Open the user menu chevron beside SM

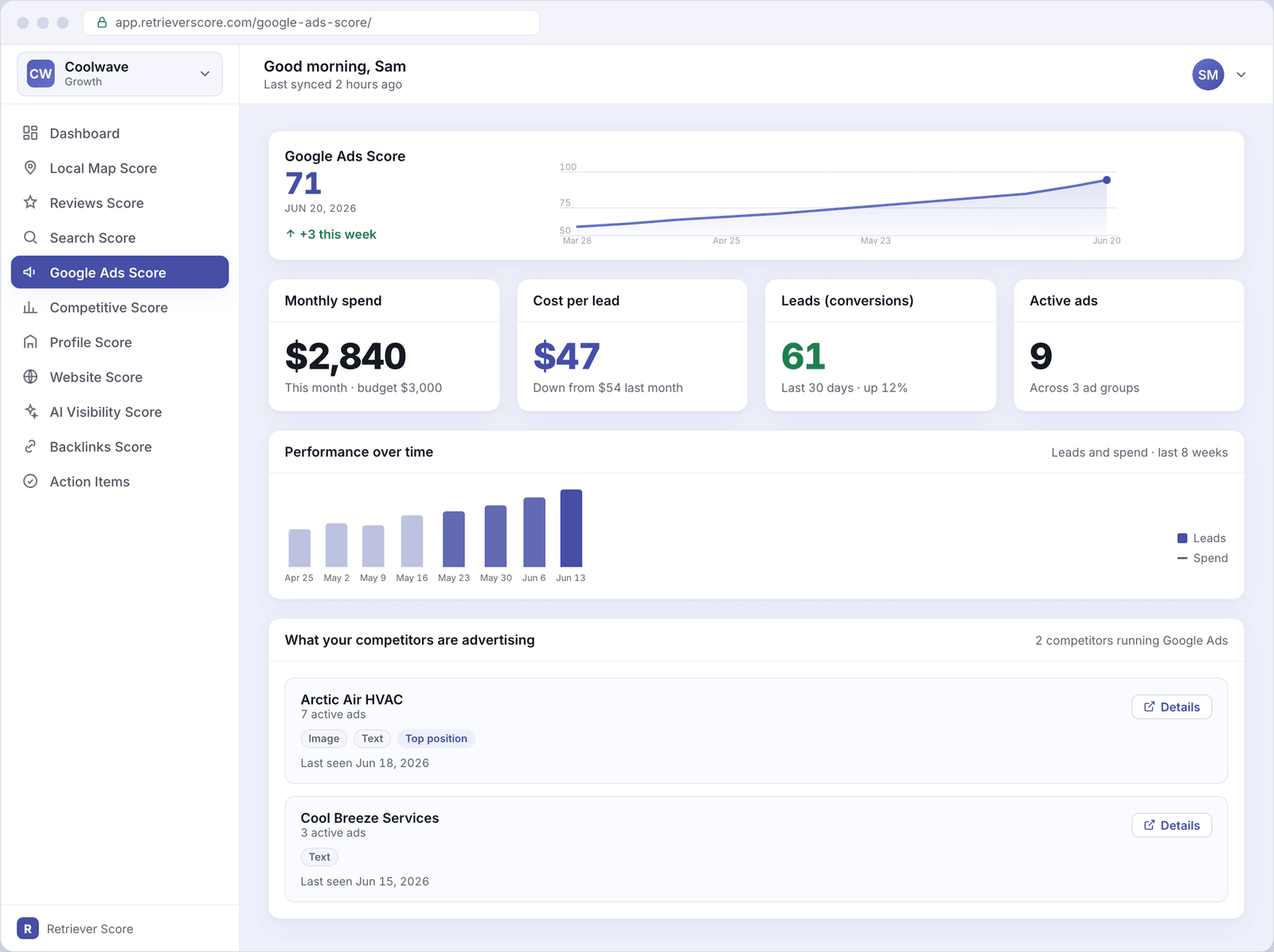tap(1241, 75)
